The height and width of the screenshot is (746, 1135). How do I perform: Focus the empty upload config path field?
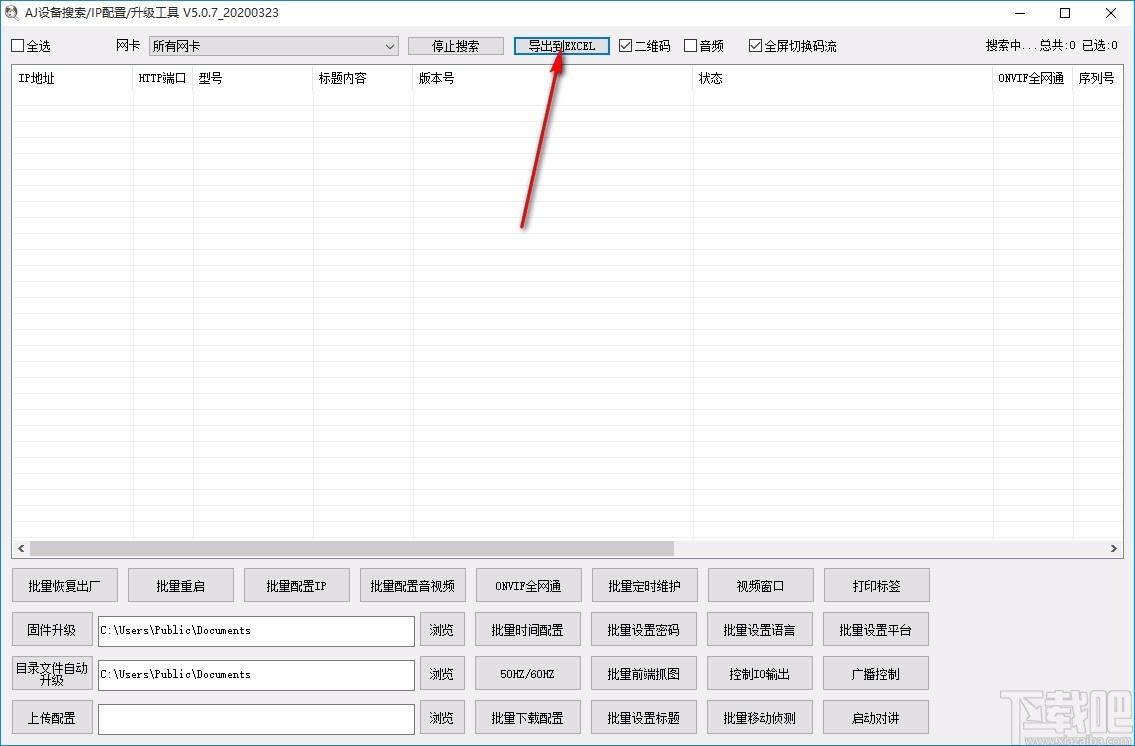(x=256, y=719)
